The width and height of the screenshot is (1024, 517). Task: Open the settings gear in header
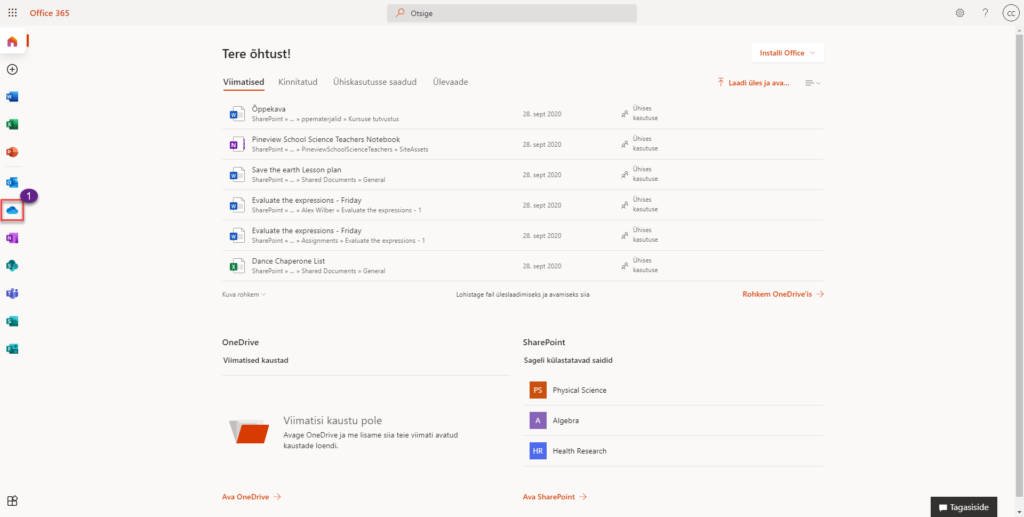pos(960,13)
